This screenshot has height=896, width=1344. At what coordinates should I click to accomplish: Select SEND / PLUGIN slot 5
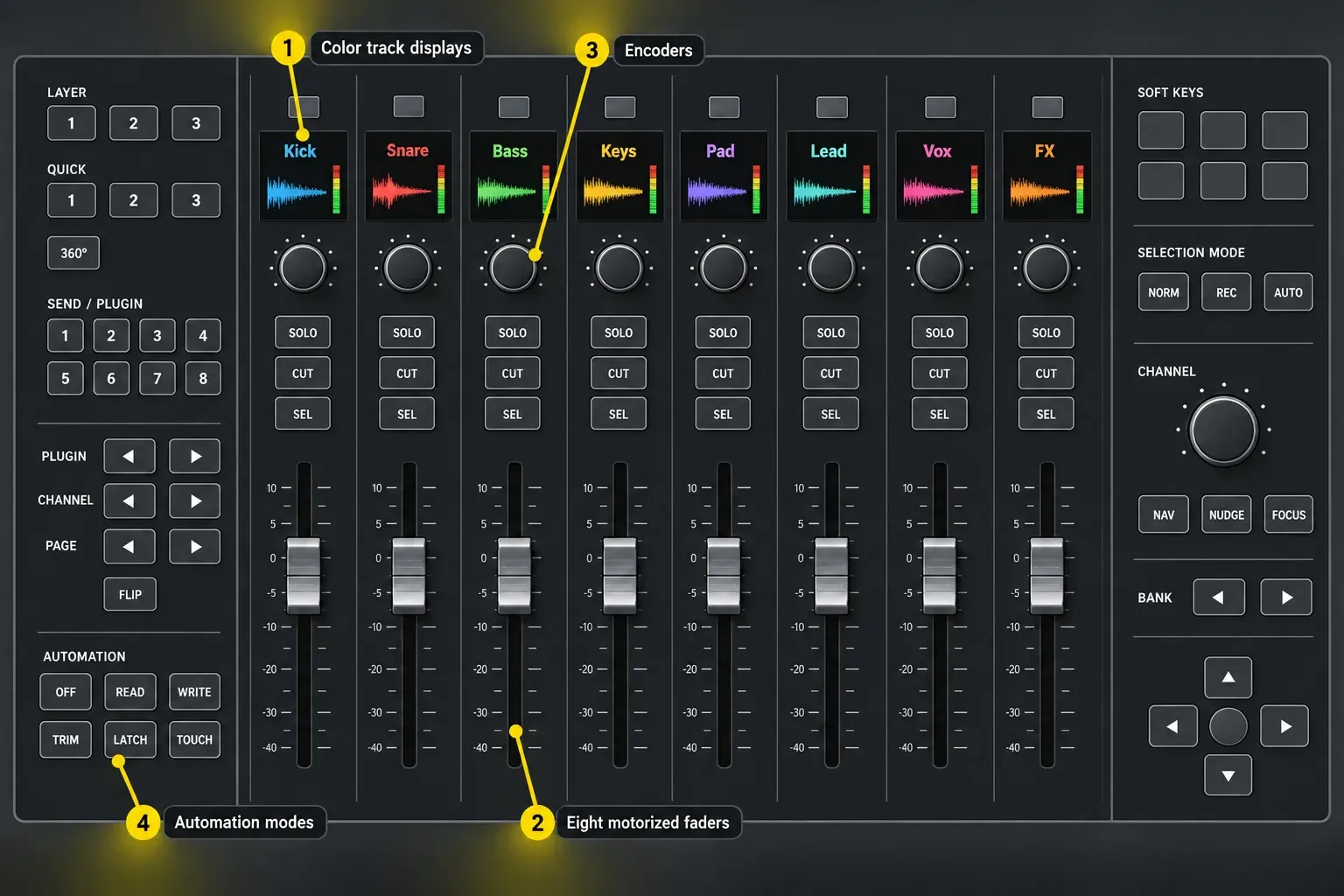pos(66,378)
